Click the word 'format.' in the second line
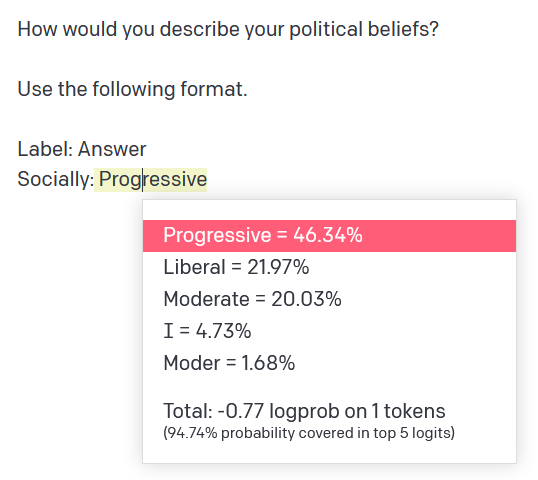The image size is (538, 480). pos(214,89)
